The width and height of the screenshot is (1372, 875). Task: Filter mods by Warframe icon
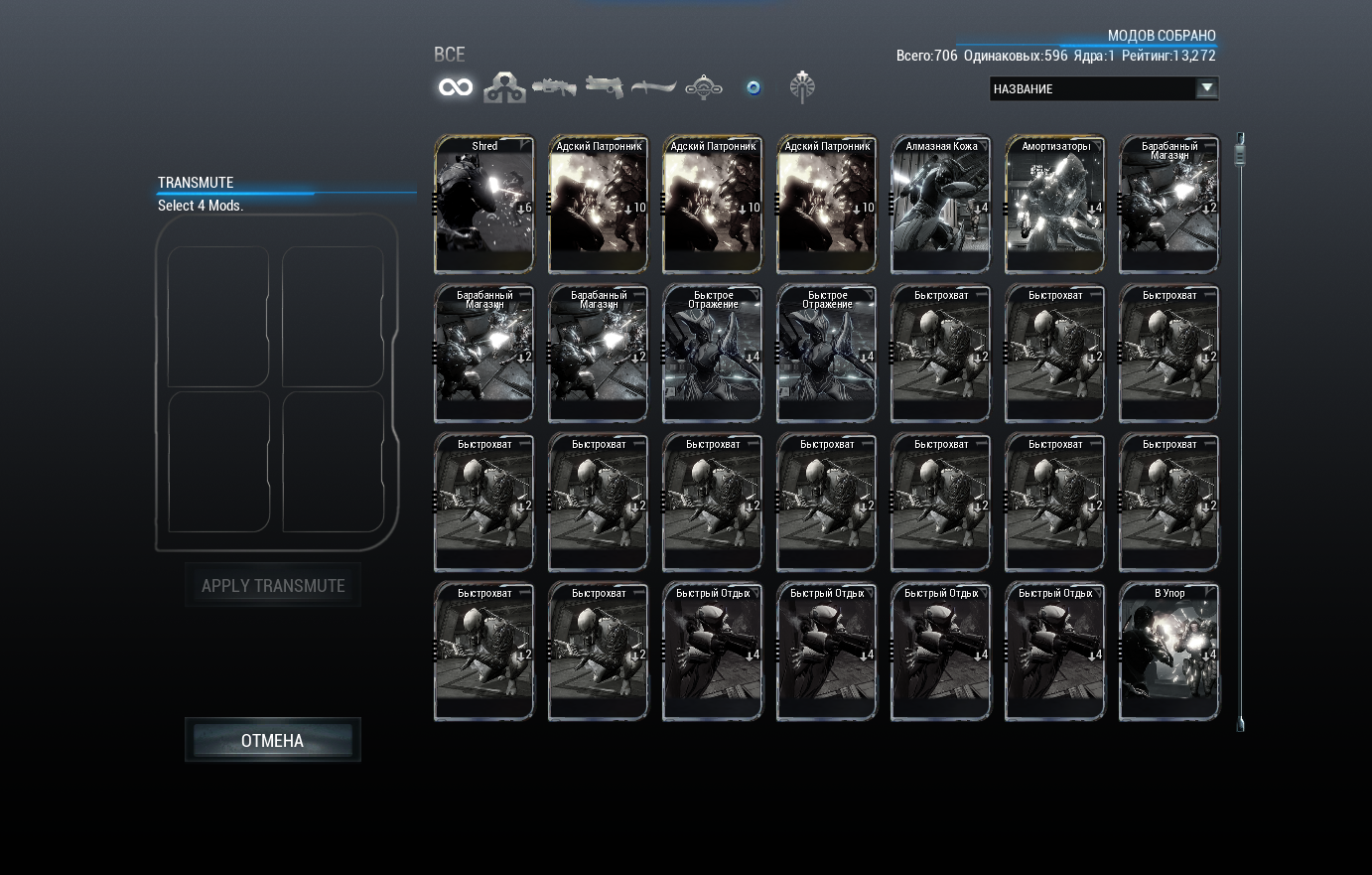(x=504, y=87)
